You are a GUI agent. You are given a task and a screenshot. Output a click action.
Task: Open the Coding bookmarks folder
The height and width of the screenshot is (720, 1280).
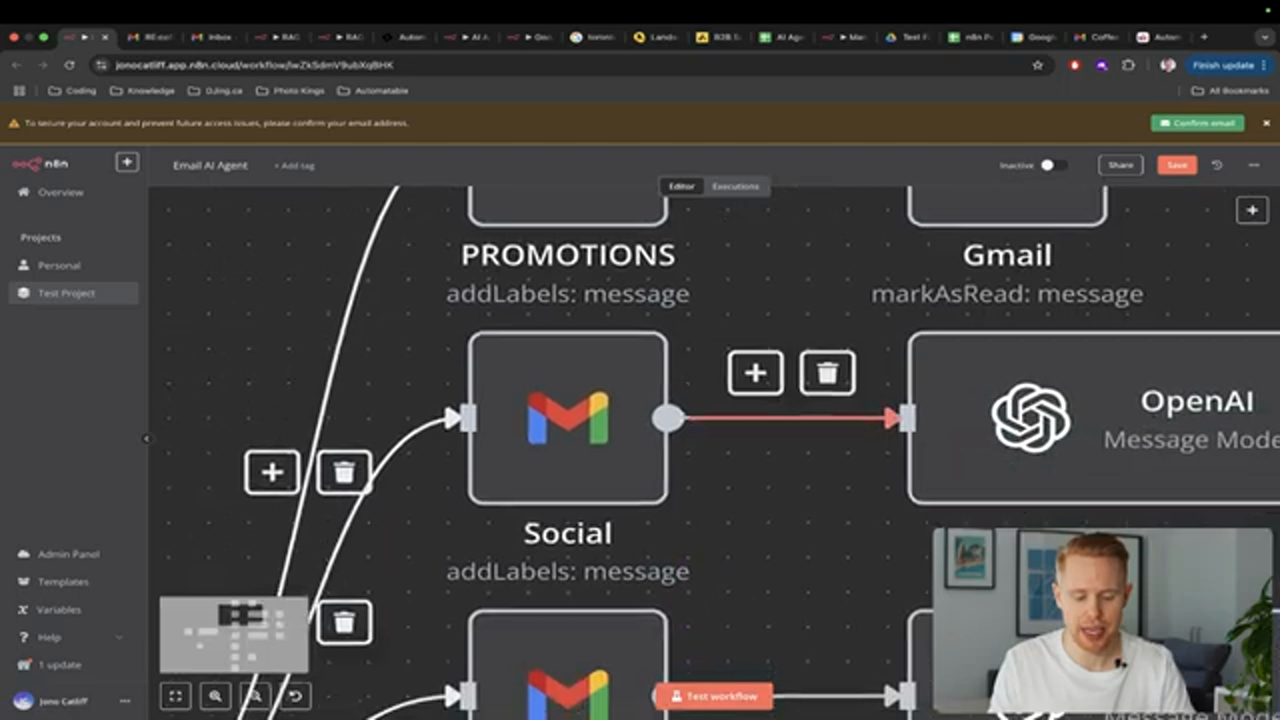pos(73,91)
